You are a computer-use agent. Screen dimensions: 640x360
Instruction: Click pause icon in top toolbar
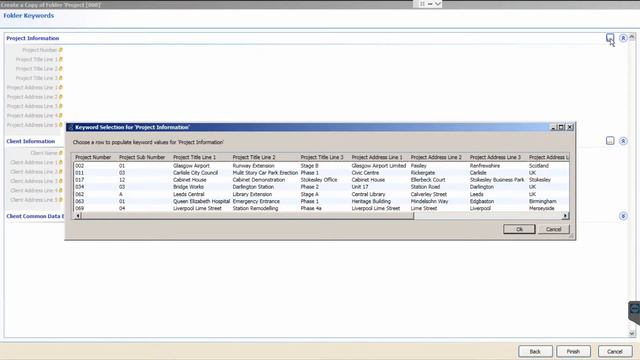tap(422, 4)
